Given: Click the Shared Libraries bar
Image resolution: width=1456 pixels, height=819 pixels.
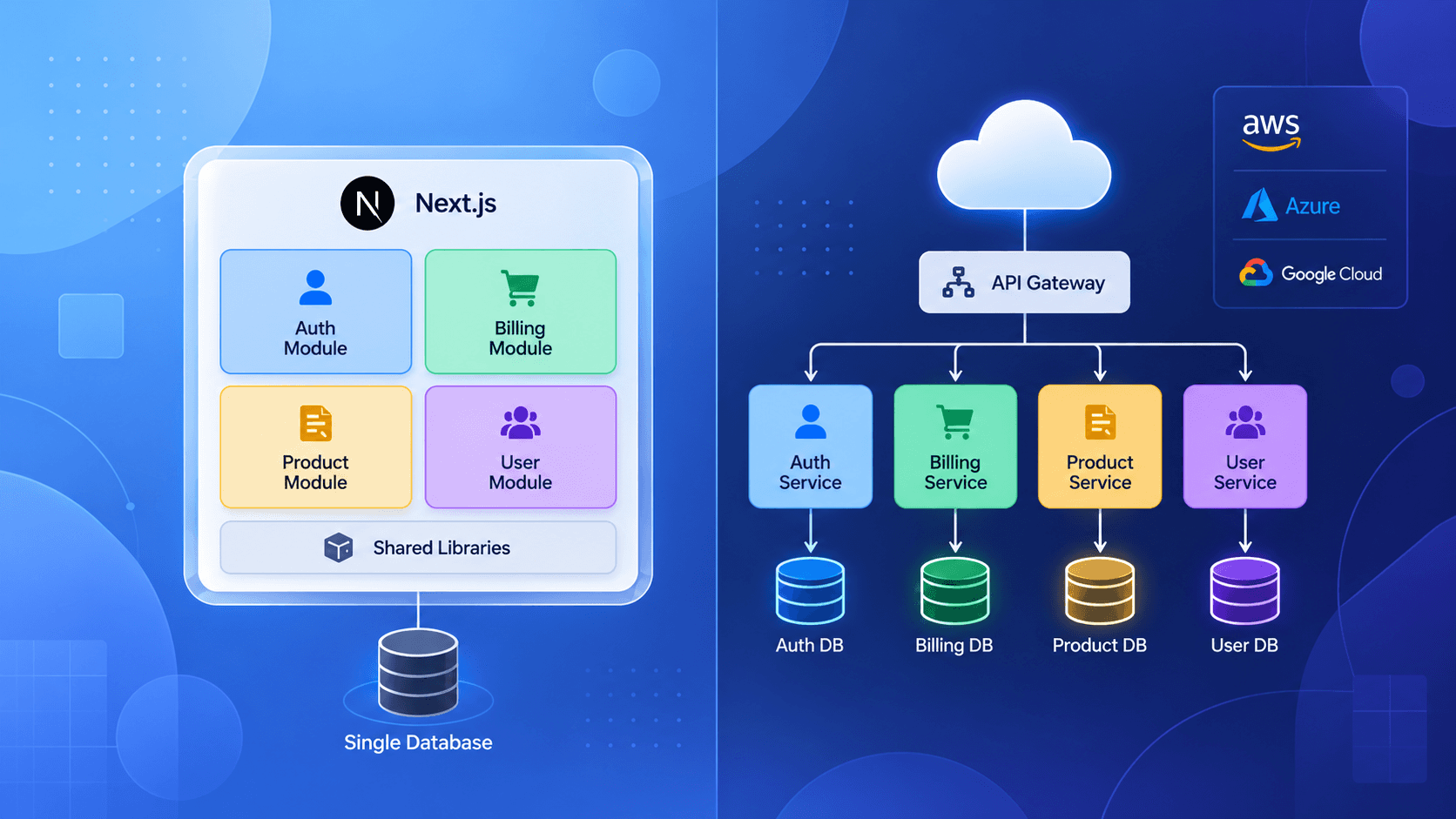Looking at the screenshot, I should coord(418,547).
